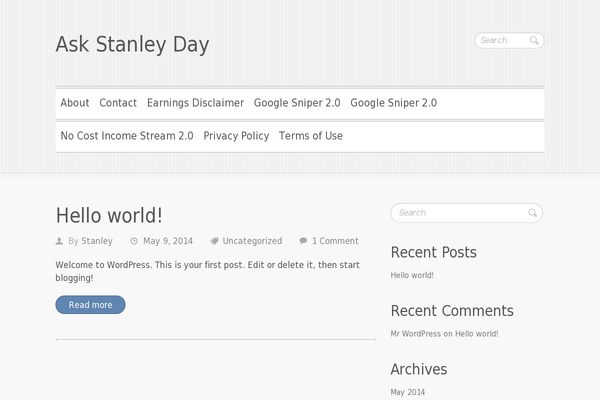
Task: Click the tag icon beside Uncategorized
Action: (215, 241)
